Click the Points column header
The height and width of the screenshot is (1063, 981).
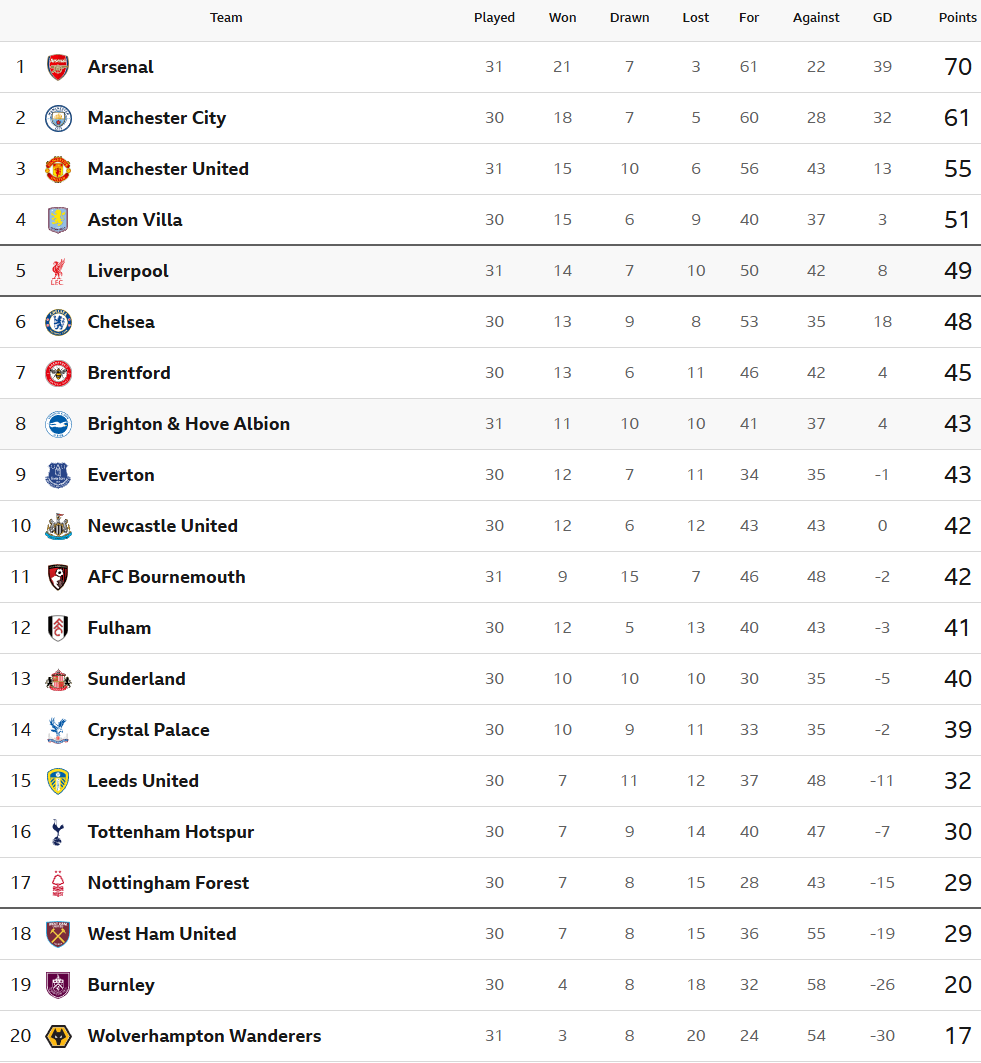point(957,18)
